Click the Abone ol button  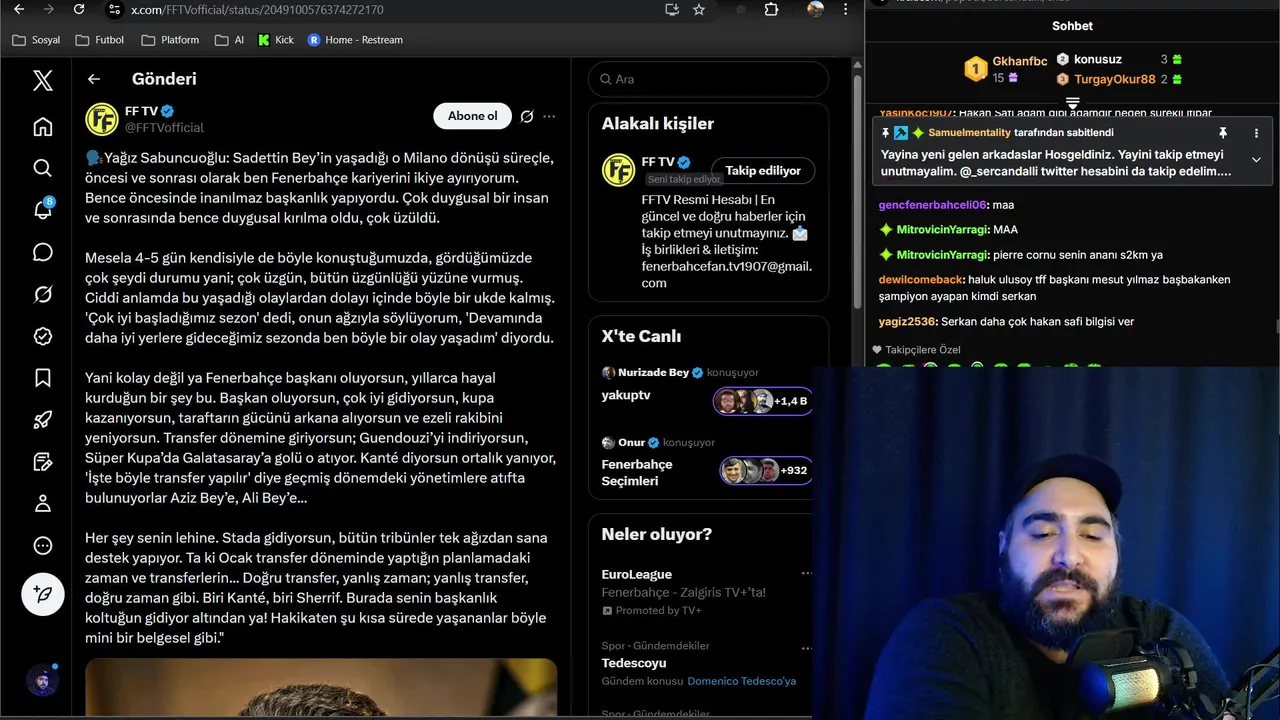click(x=472, y=116)
